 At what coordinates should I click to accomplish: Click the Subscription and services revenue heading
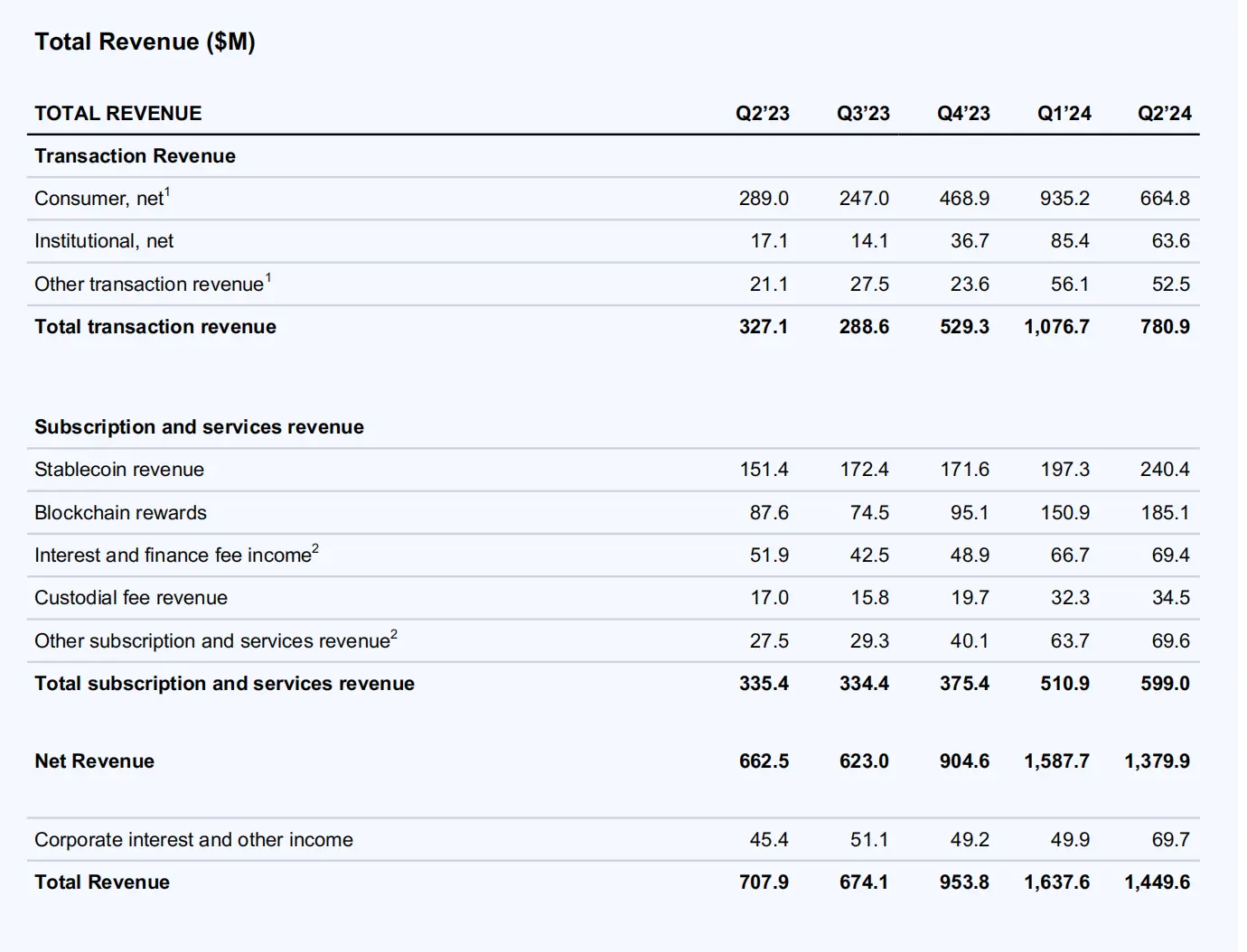[x=198, y=426]
